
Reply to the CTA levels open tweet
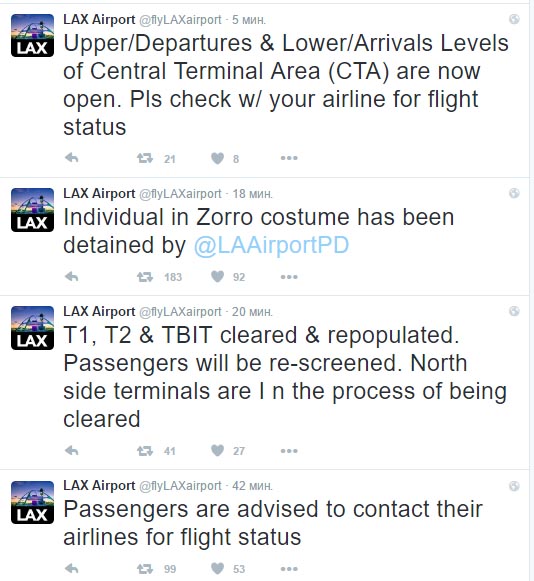(x=72, y=158)
